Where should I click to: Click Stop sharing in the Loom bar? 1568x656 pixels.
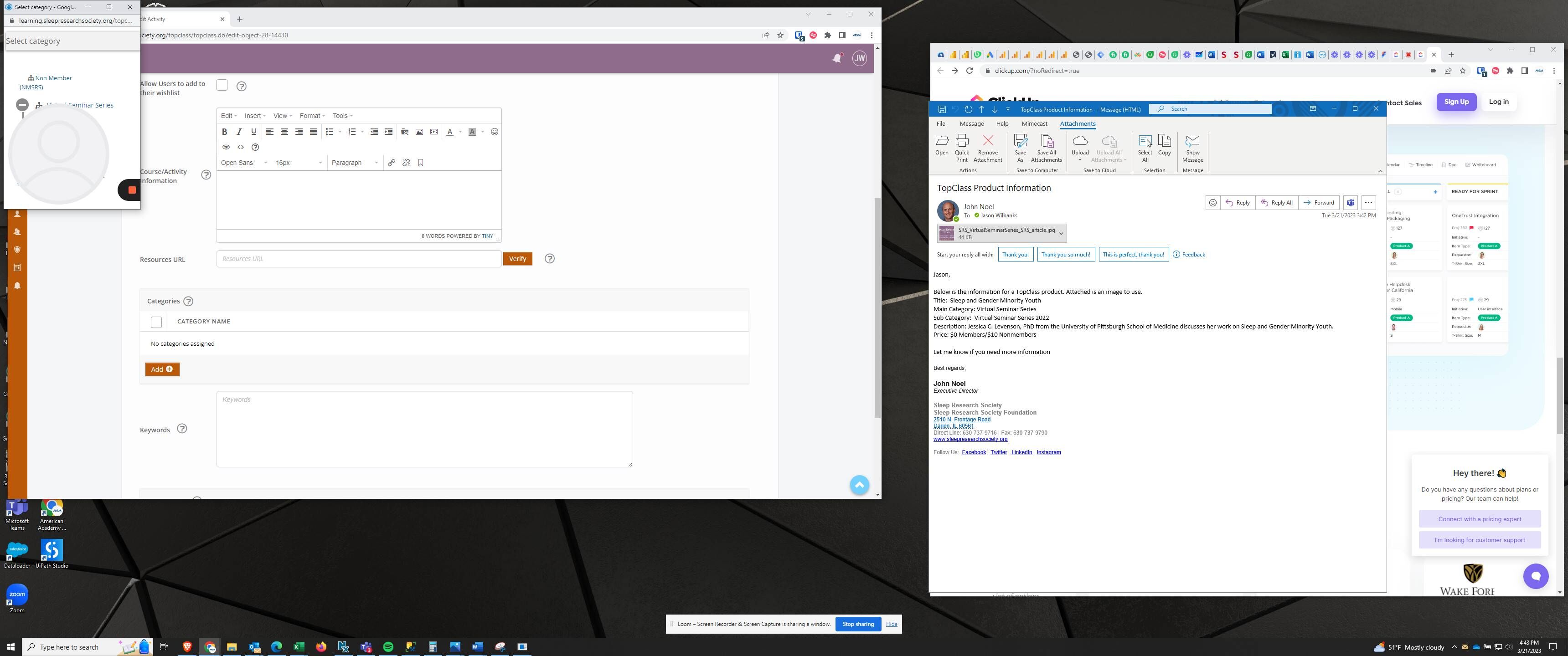(x=858, y=624)
